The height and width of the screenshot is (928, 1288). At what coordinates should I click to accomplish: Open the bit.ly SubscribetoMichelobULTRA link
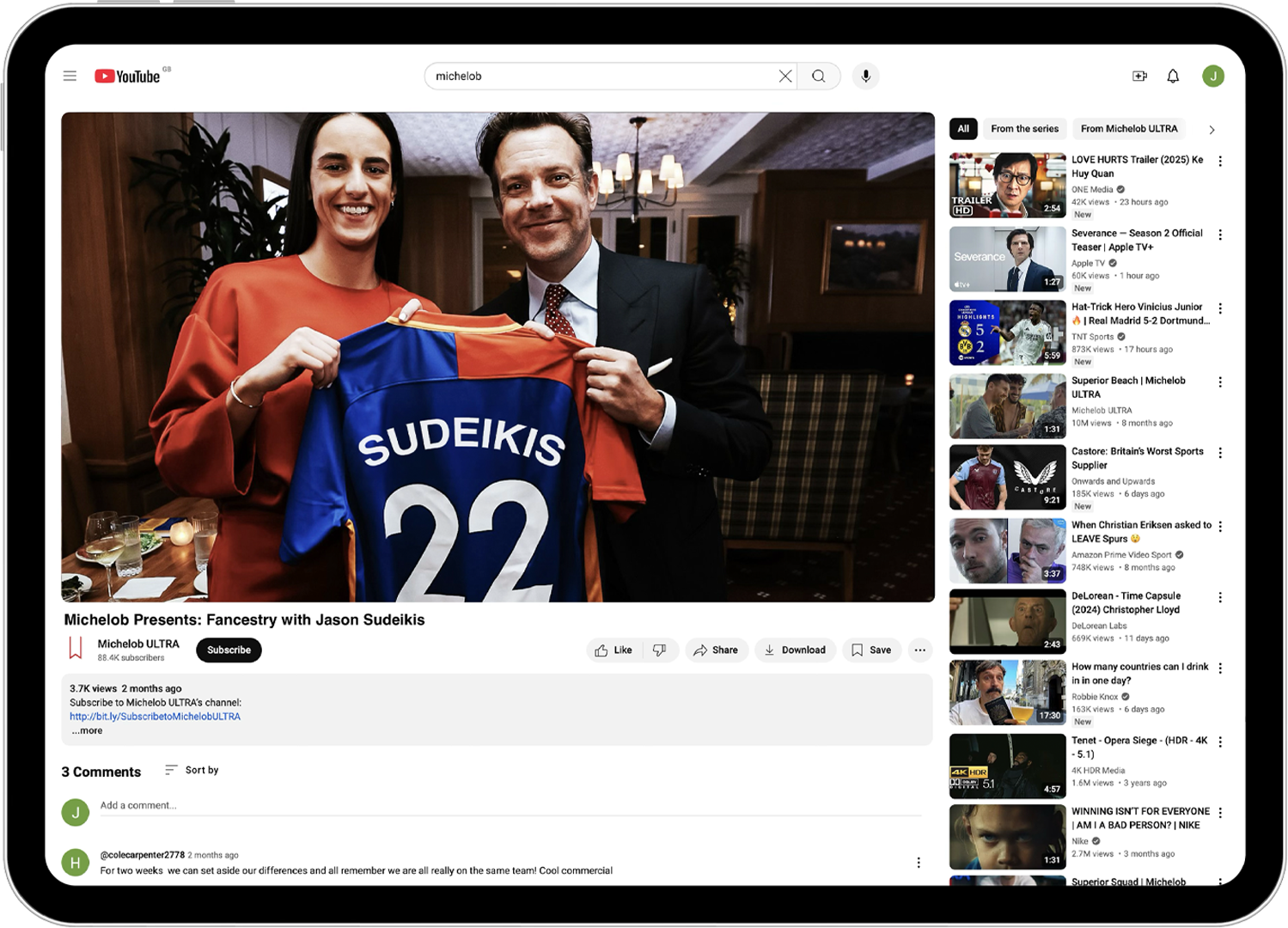[x=156, y=717]
